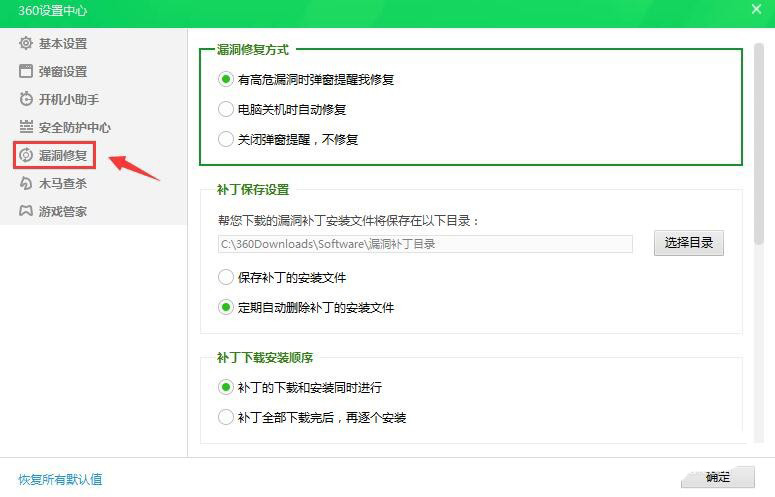
Task: Select 关闭弹窗提醒，不修复 option
Action: (226, 139)
